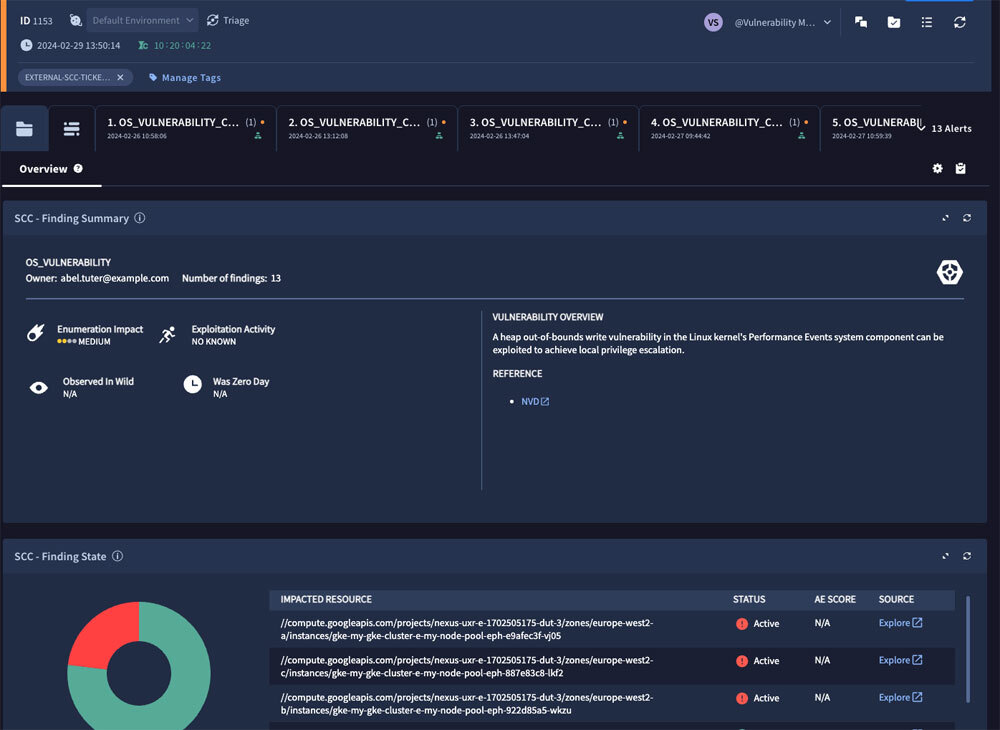1000x730 pixels.
Task: Click the clipboard icon beside the gear
Action: pos(960,169)
